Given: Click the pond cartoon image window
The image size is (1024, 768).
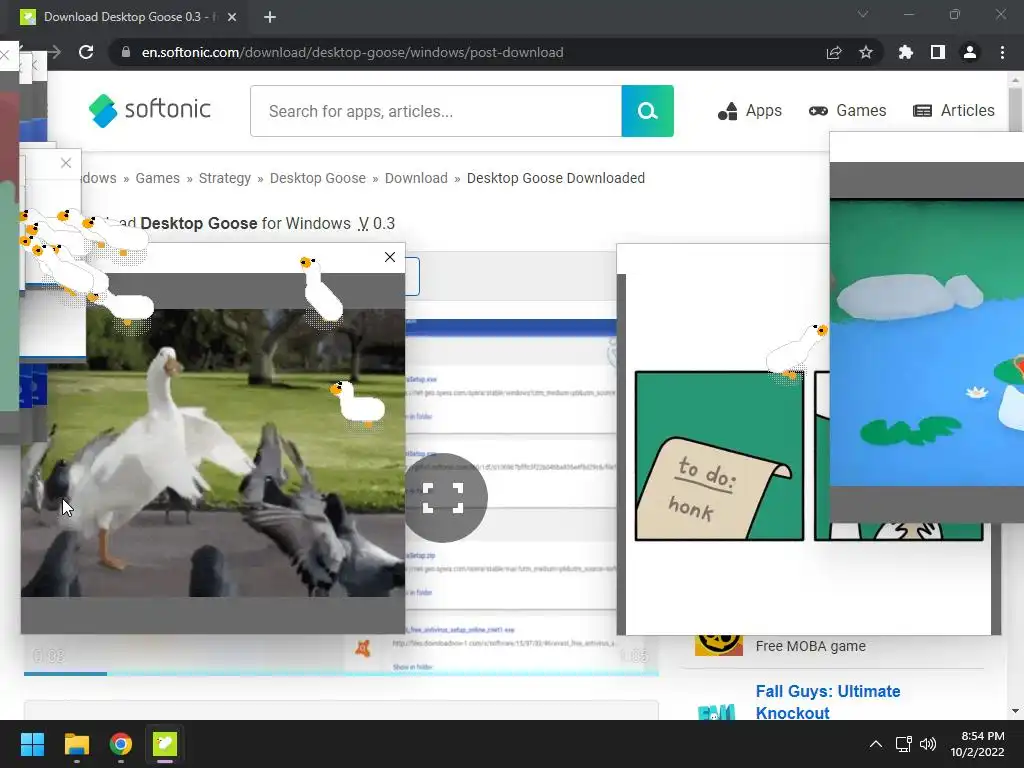Looking at the screenshot, I should [927, 343].
